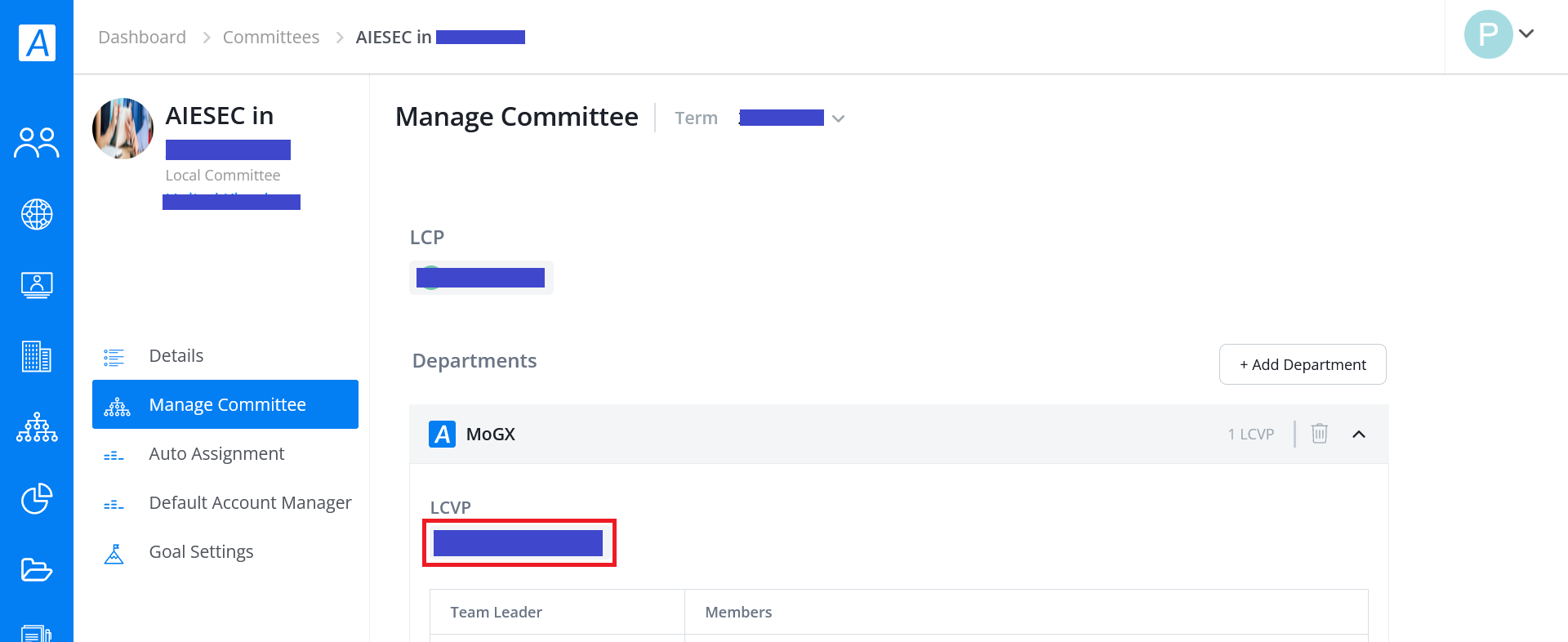Click the monitor user icon in sidebar
1568x642 pixels.
click(x=37, y=285)
